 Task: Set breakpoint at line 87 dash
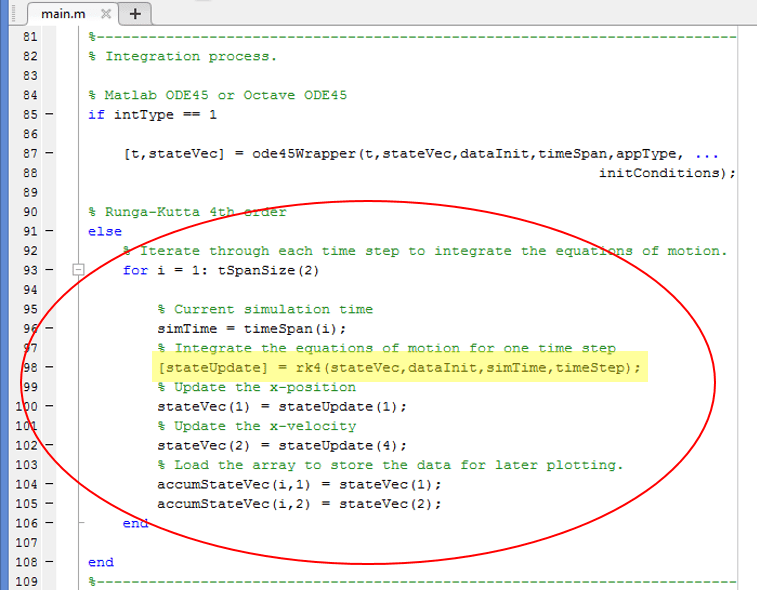49,154
